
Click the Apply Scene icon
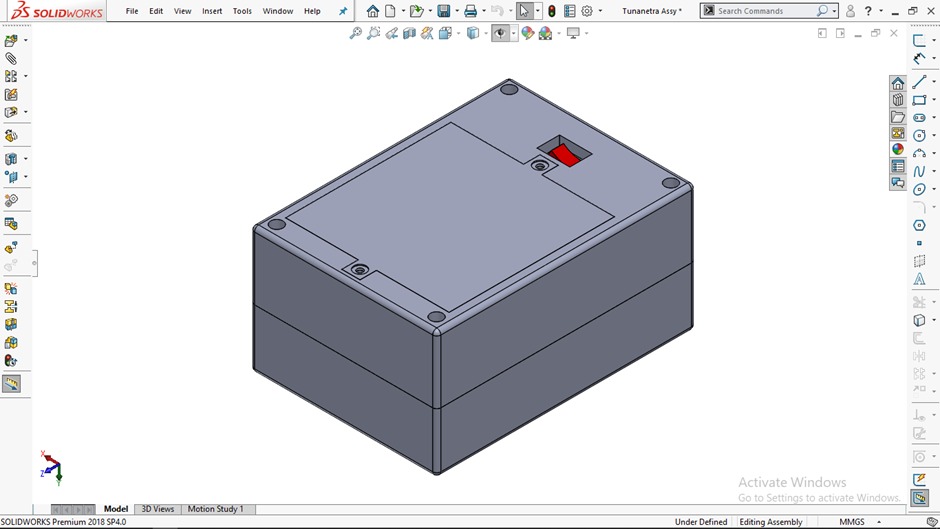point(545,33)
